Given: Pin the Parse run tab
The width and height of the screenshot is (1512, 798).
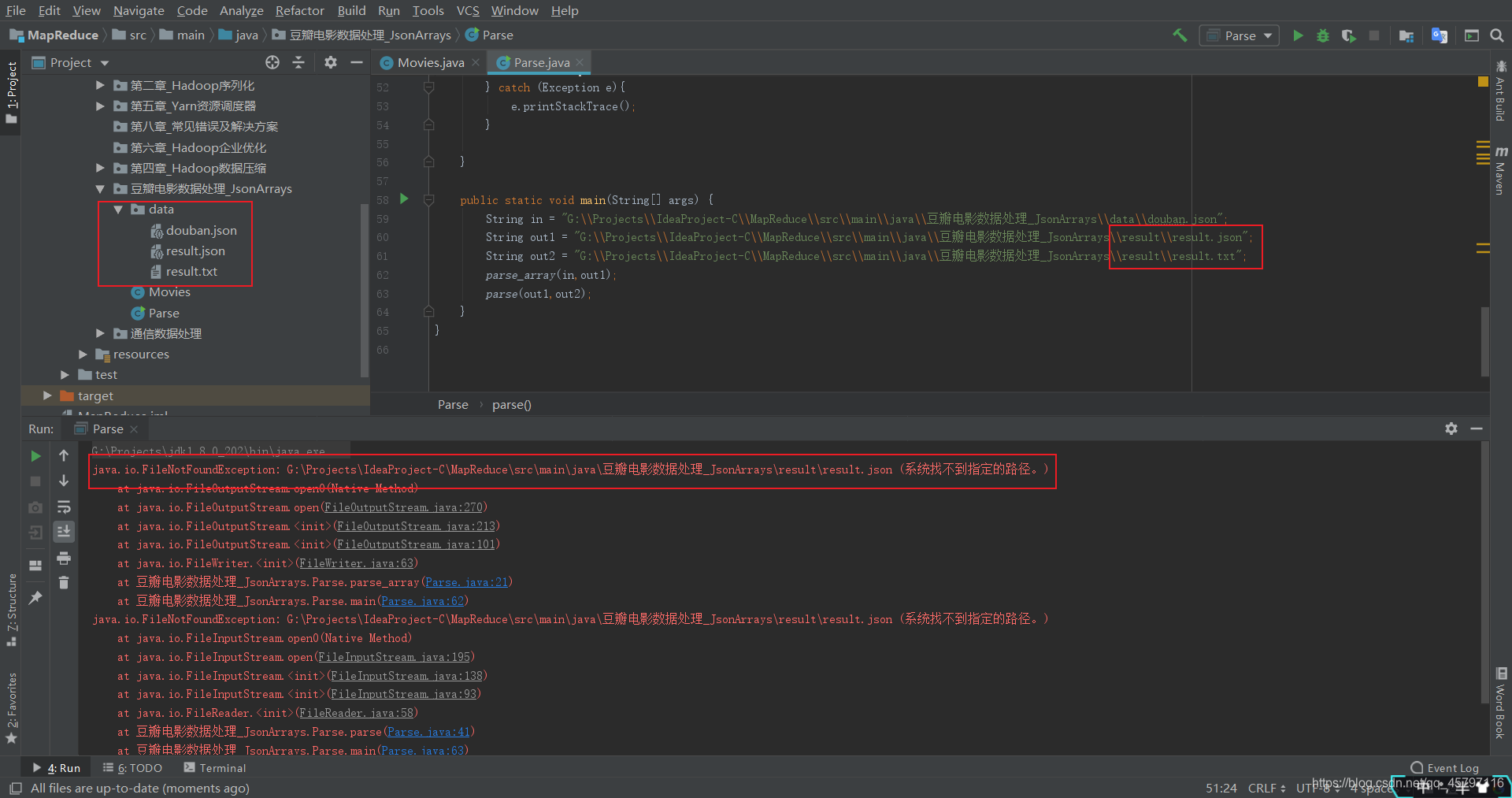Looking at the screenshot, I should (35, 598).
